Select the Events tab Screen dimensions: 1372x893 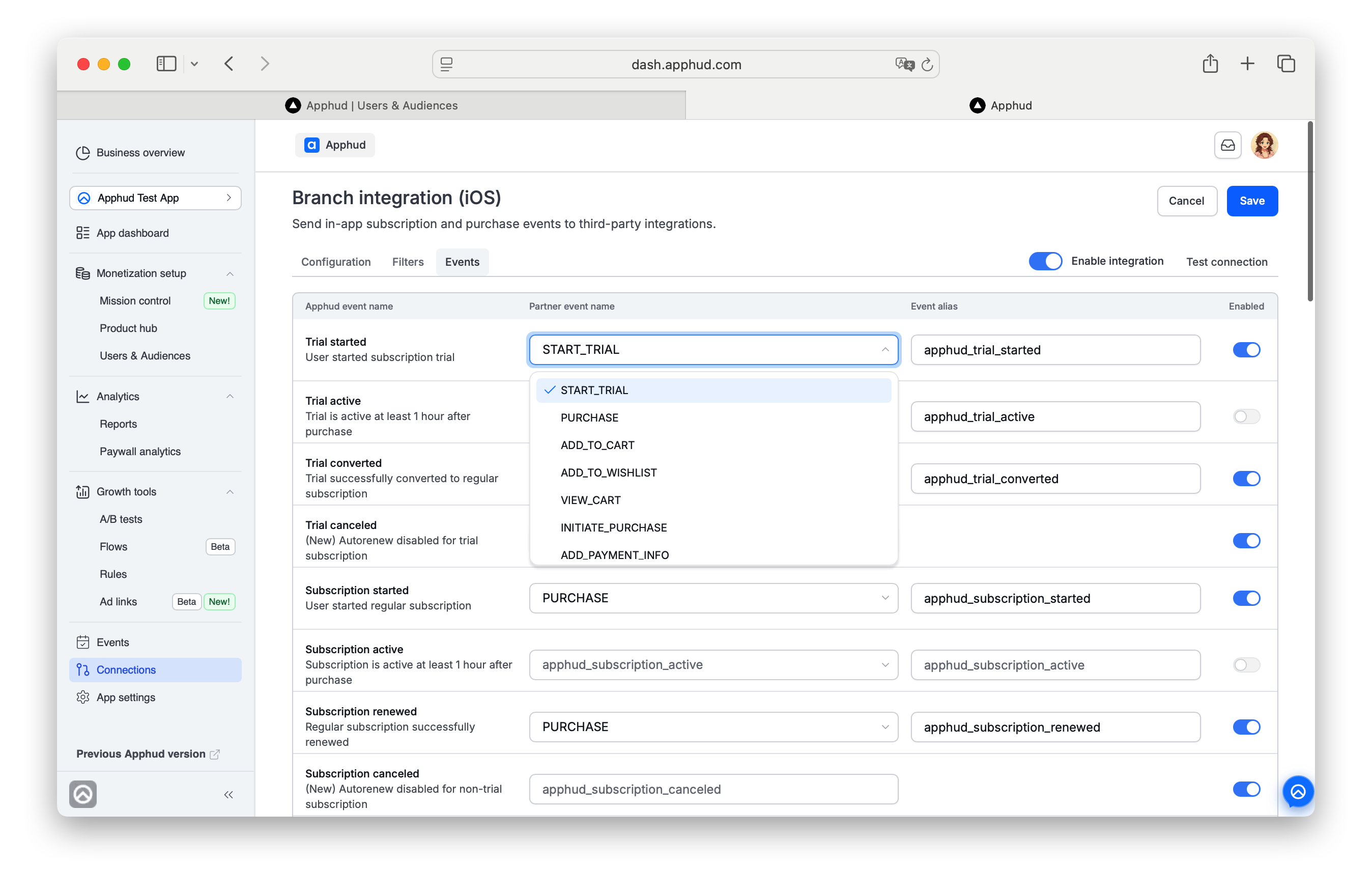pyautogui.click(x=462, y=261)
